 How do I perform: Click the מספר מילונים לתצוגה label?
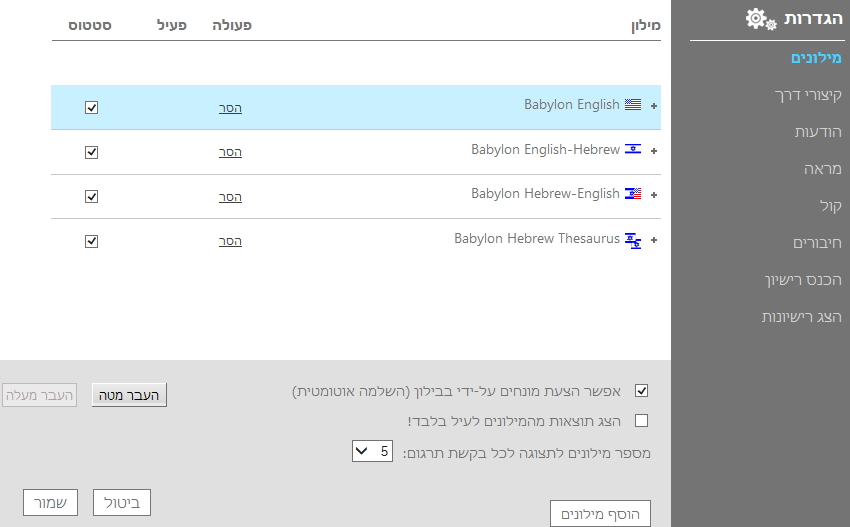click(x=526, y=453)
